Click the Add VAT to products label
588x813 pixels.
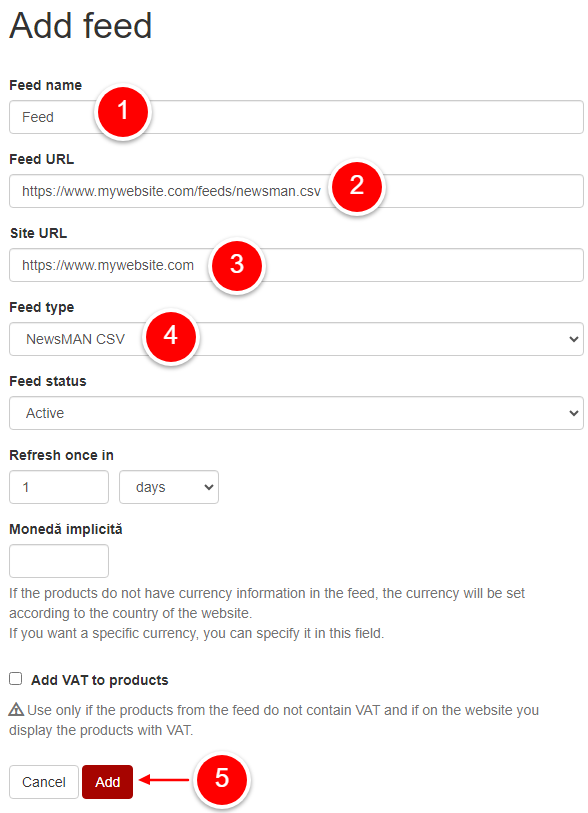tap(100, 680)
